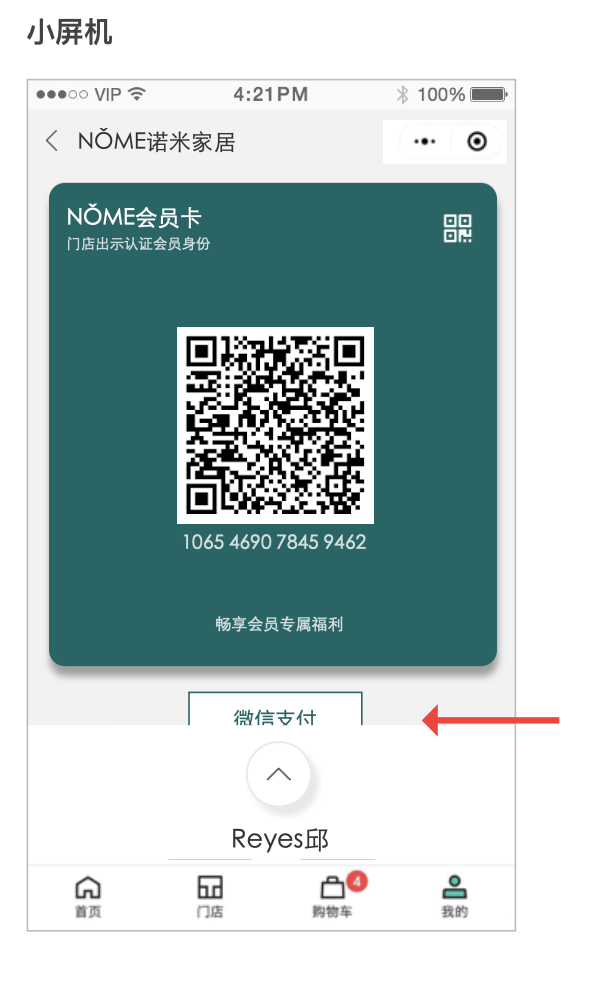Tap the card number 1065 4690 7845 9462
The height and width of the screenshot is (1002, 616).
tap(275, 542)
